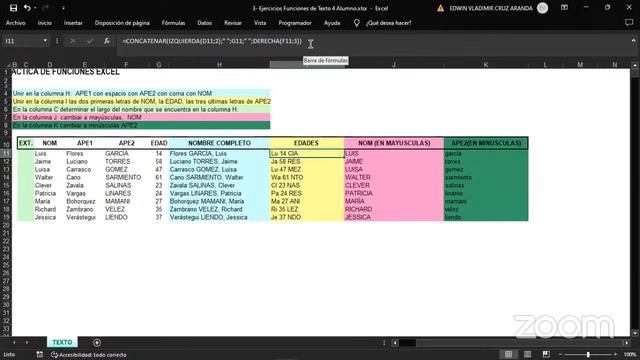This screenshot has width=640, height=360.
Task: Open the Revisar ribbon tab
Action: pyautogui.click(x=233, y=23)
